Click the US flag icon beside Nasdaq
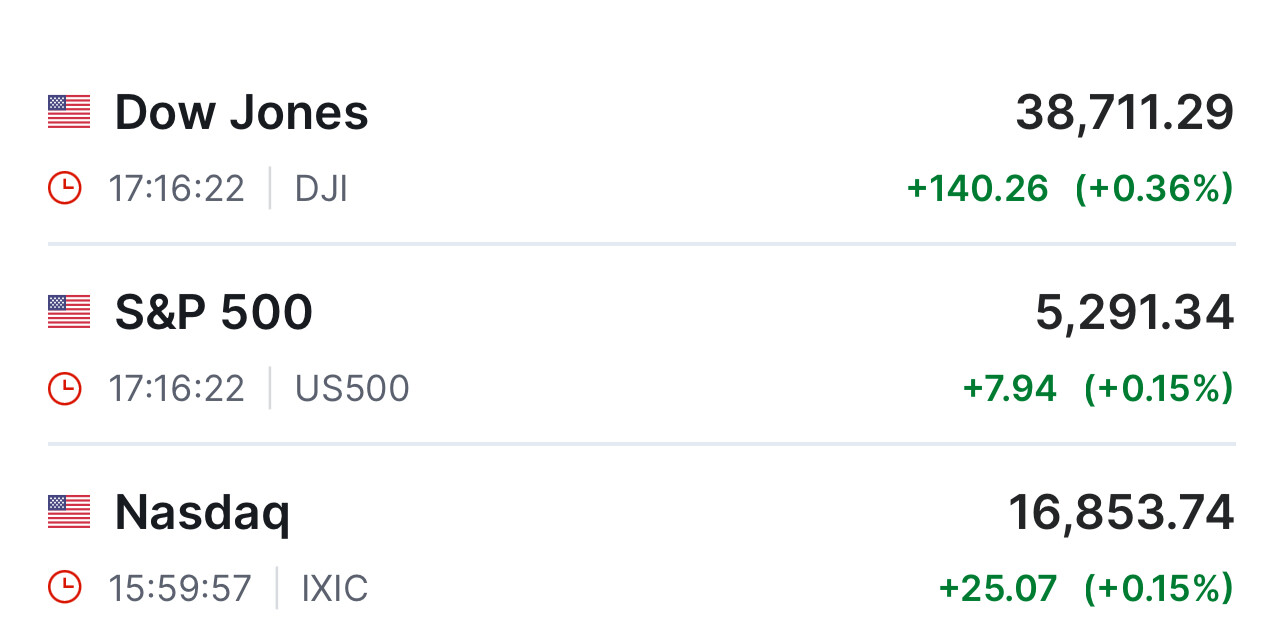Image resolution: width=1284 pixels, height=639 pixels. 69,512
